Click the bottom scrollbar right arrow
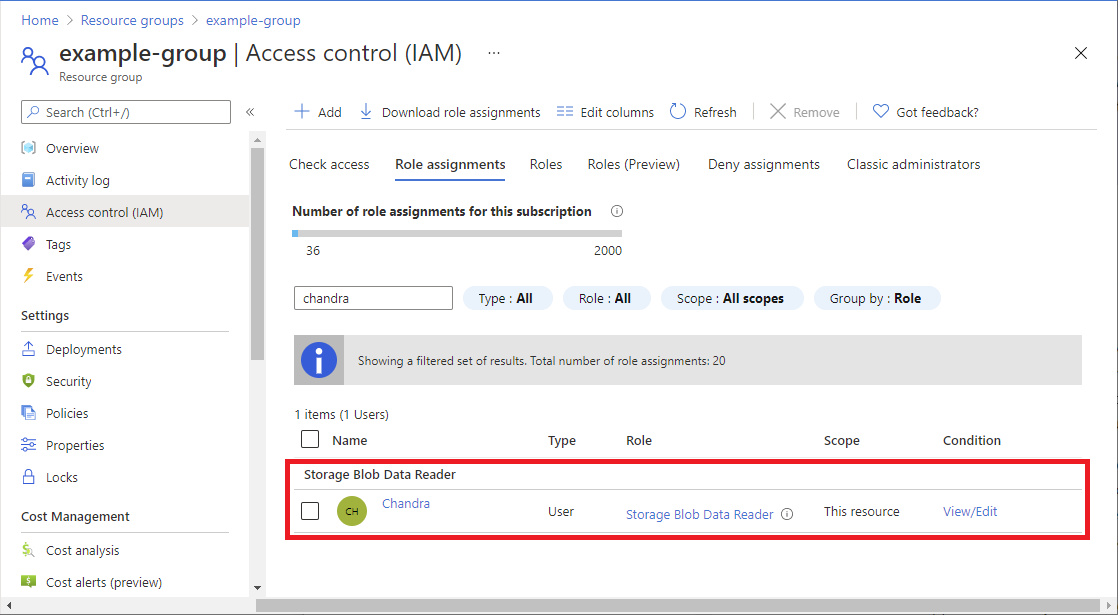This screenshot has height=615, width=1118. [x=1109, y=605]
